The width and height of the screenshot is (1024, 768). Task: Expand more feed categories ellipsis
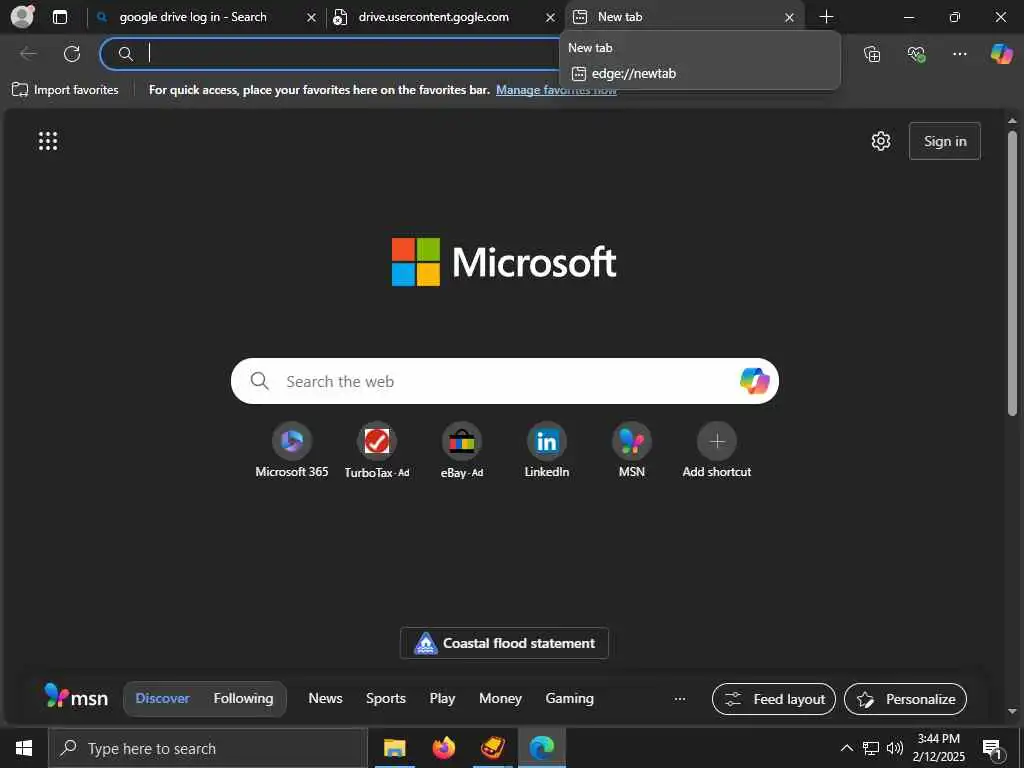point(680,699)
